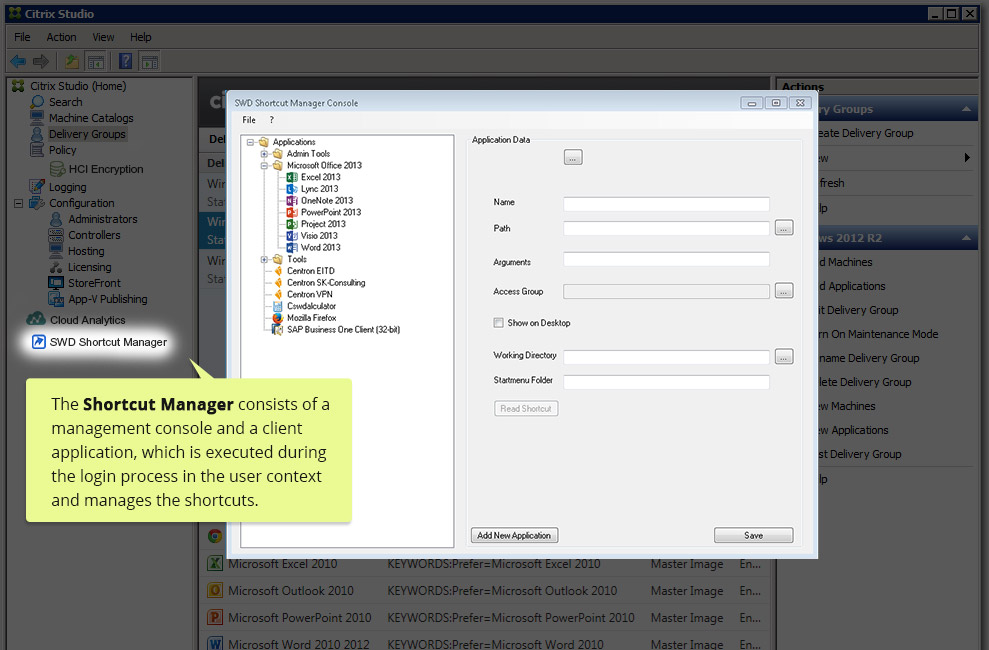Screen dimensions: 989x650
Task: Click into the Arguments input field
Action: tap(666, 259)
